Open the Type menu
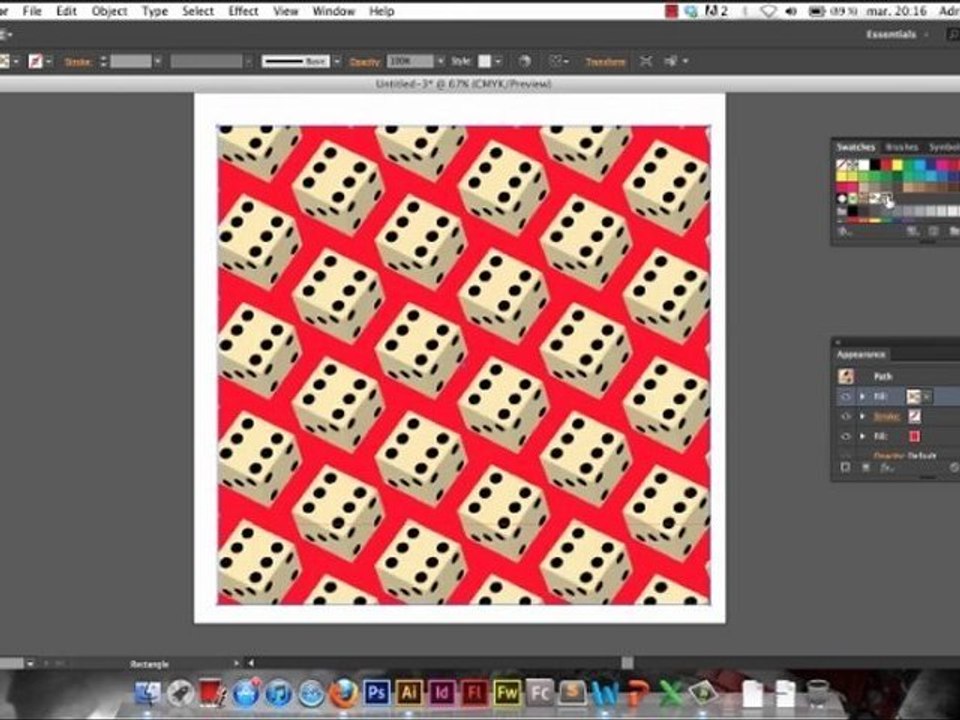Viewport: 960px width, 720px height. [154, 11]
